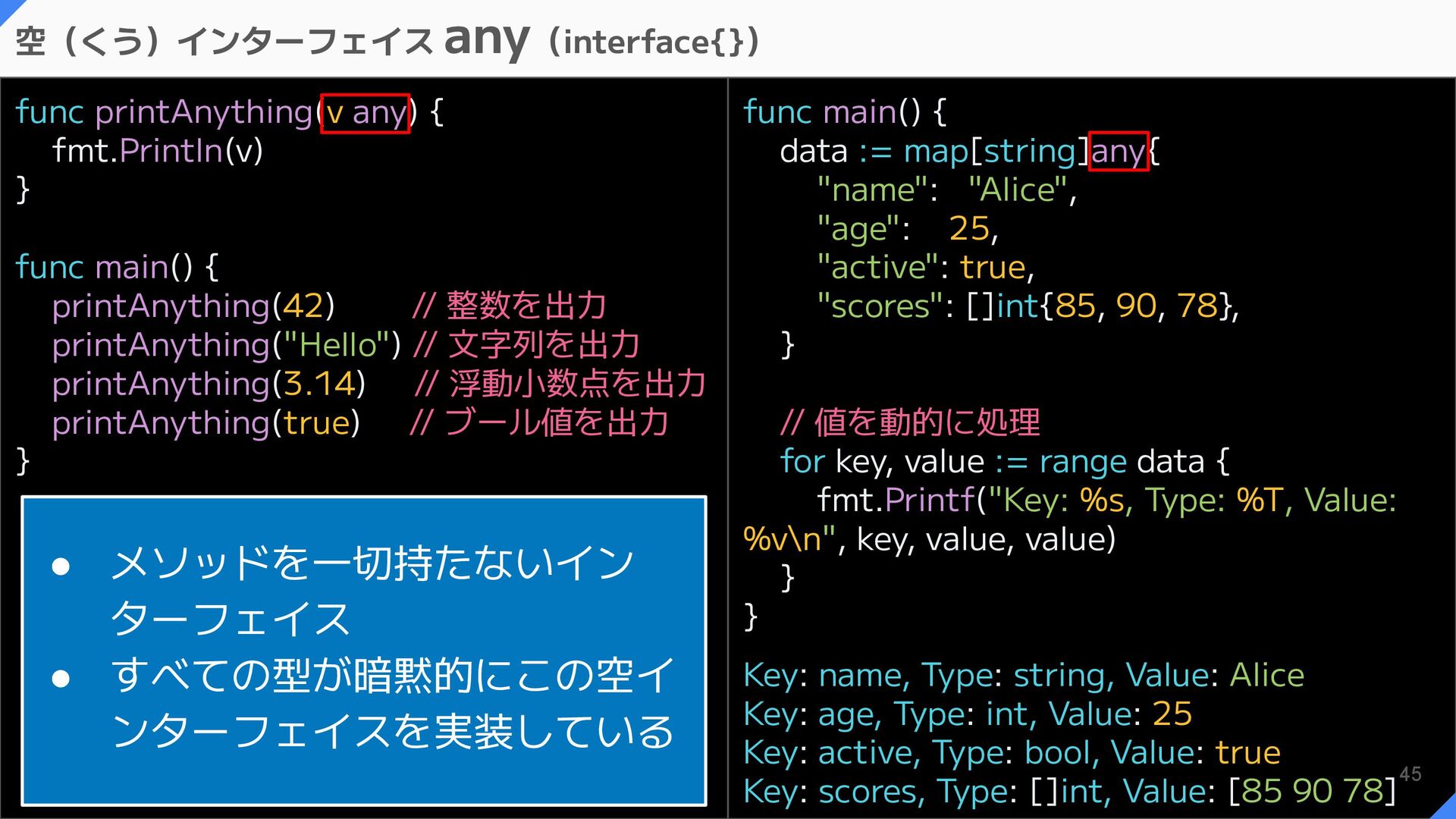Click the left-panel 'func main() {' line
Screen dimensions: 1456x819
[x=117, y=267]
